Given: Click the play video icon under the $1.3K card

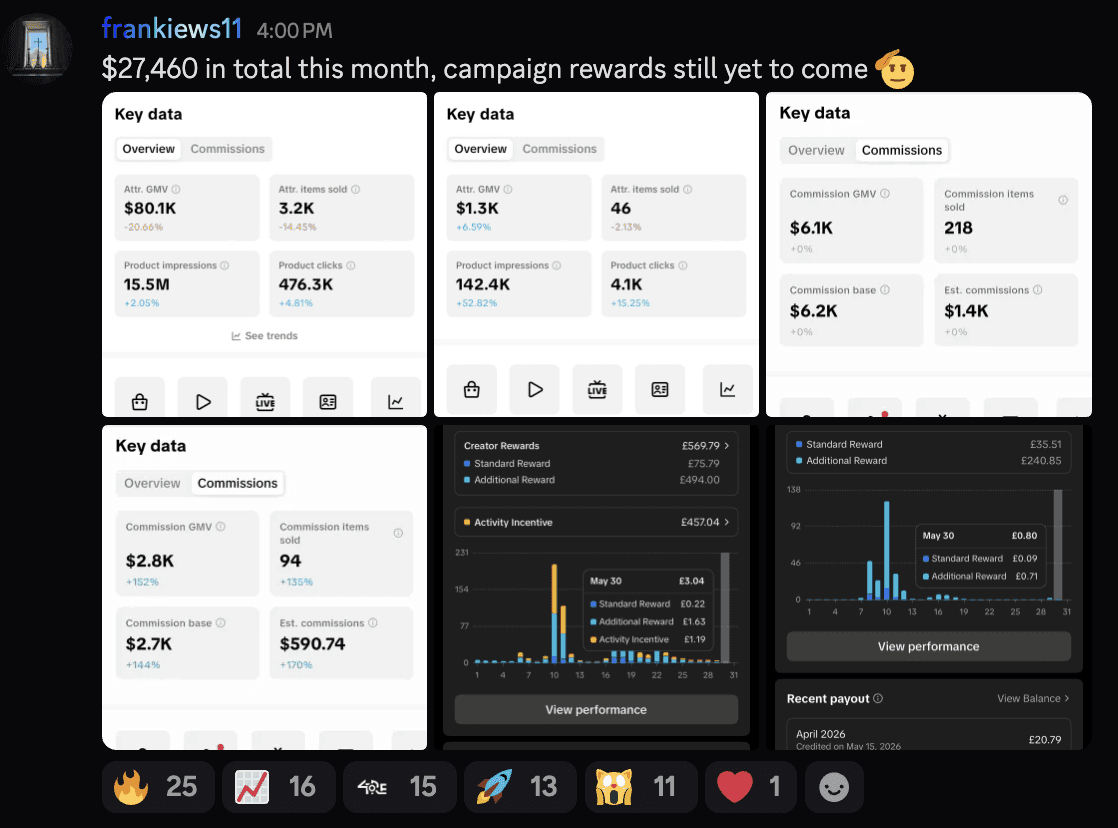Looking at the screenshot, I should pos(535,389).
